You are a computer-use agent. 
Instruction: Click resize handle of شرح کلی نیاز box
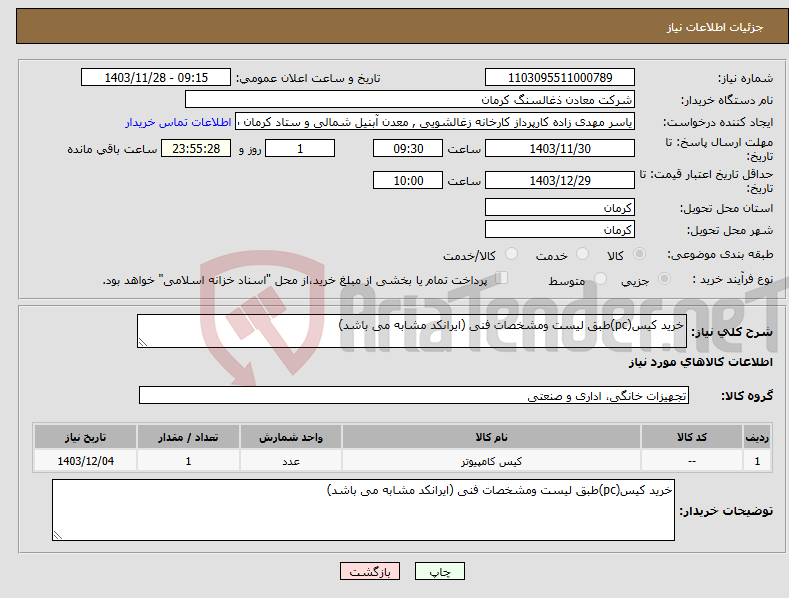[x=143, y=342]
